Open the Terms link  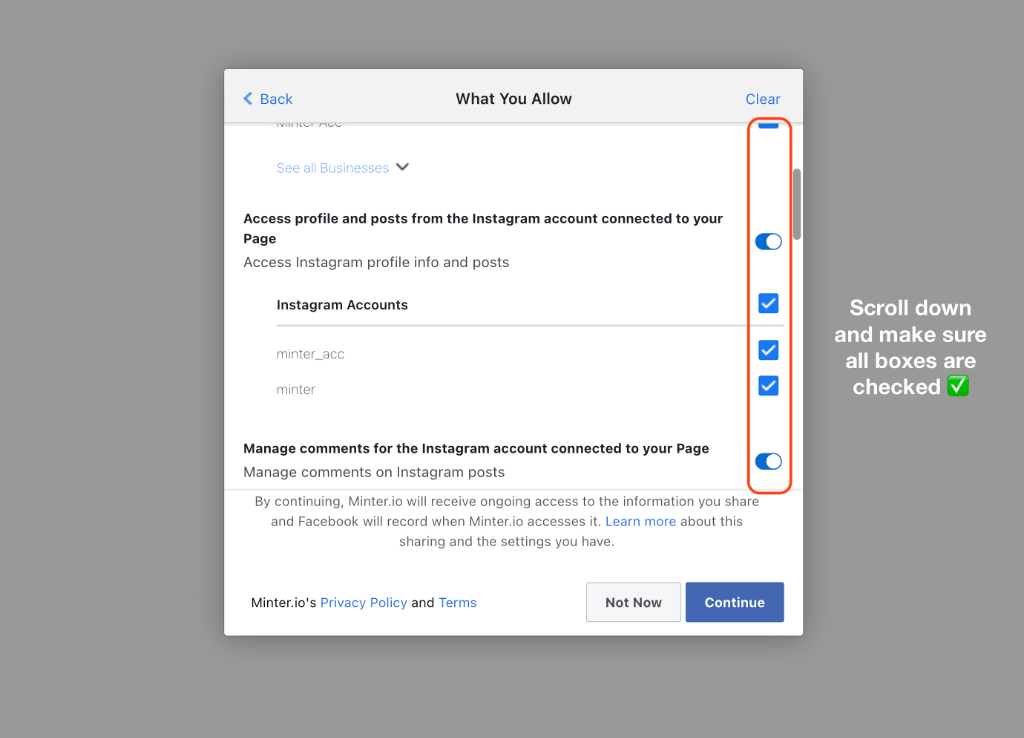click(457, 603)
